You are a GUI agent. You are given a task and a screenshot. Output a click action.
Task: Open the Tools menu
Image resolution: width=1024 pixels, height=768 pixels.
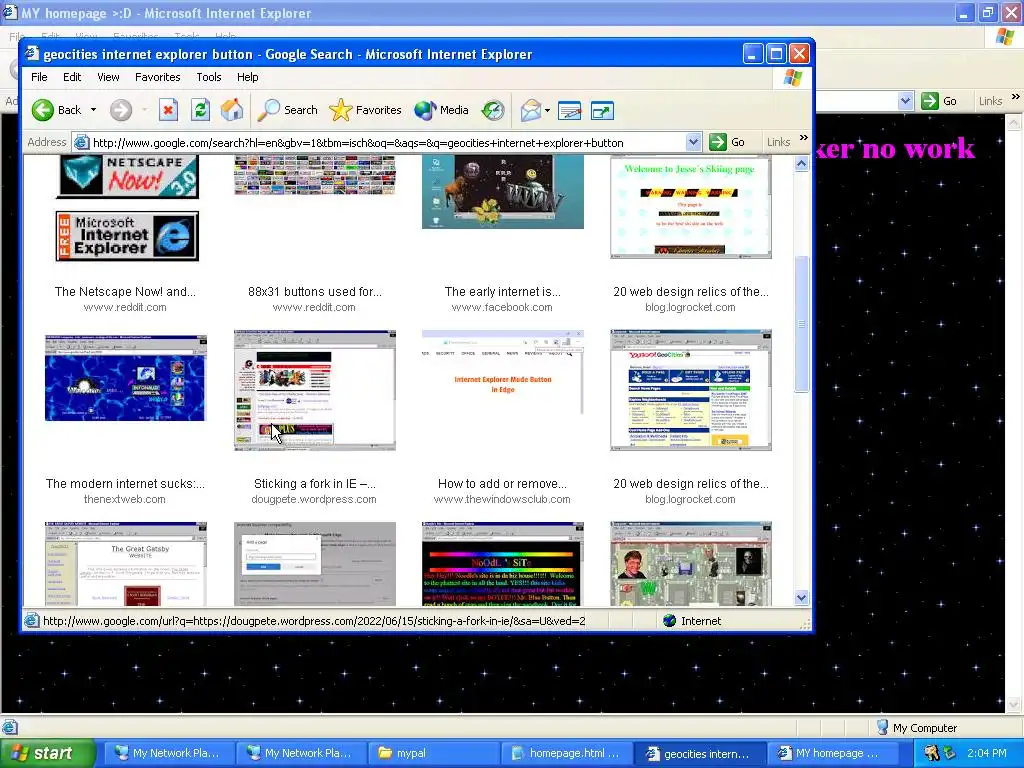209,77
